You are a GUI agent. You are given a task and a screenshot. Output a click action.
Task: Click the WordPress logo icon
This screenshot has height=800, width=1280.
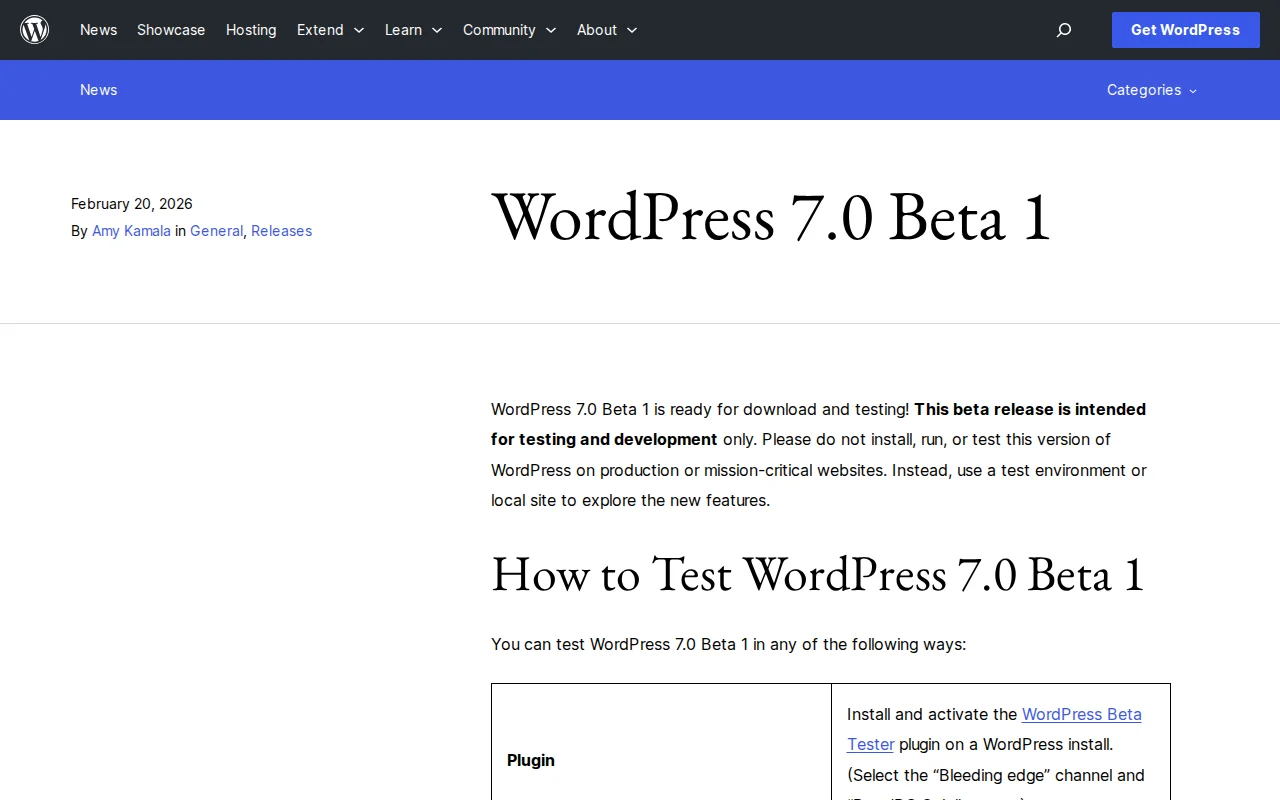pos(34,29)
